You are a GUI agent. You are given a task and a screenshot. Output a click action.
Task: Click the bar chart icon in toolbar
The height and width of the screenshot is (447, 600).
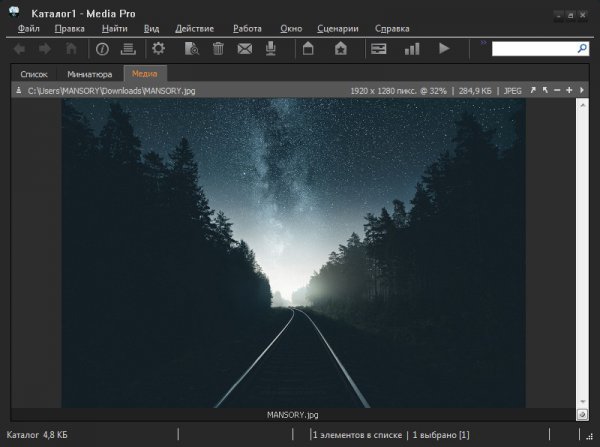[412, 48]
